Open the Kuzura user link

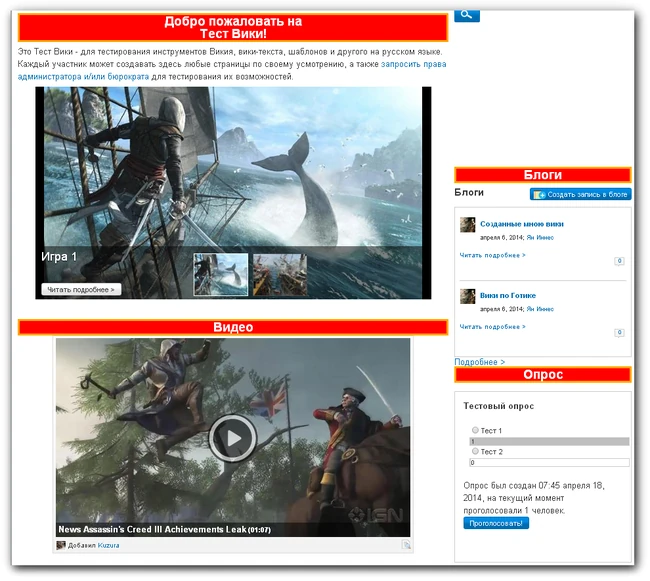pos(108,545)
